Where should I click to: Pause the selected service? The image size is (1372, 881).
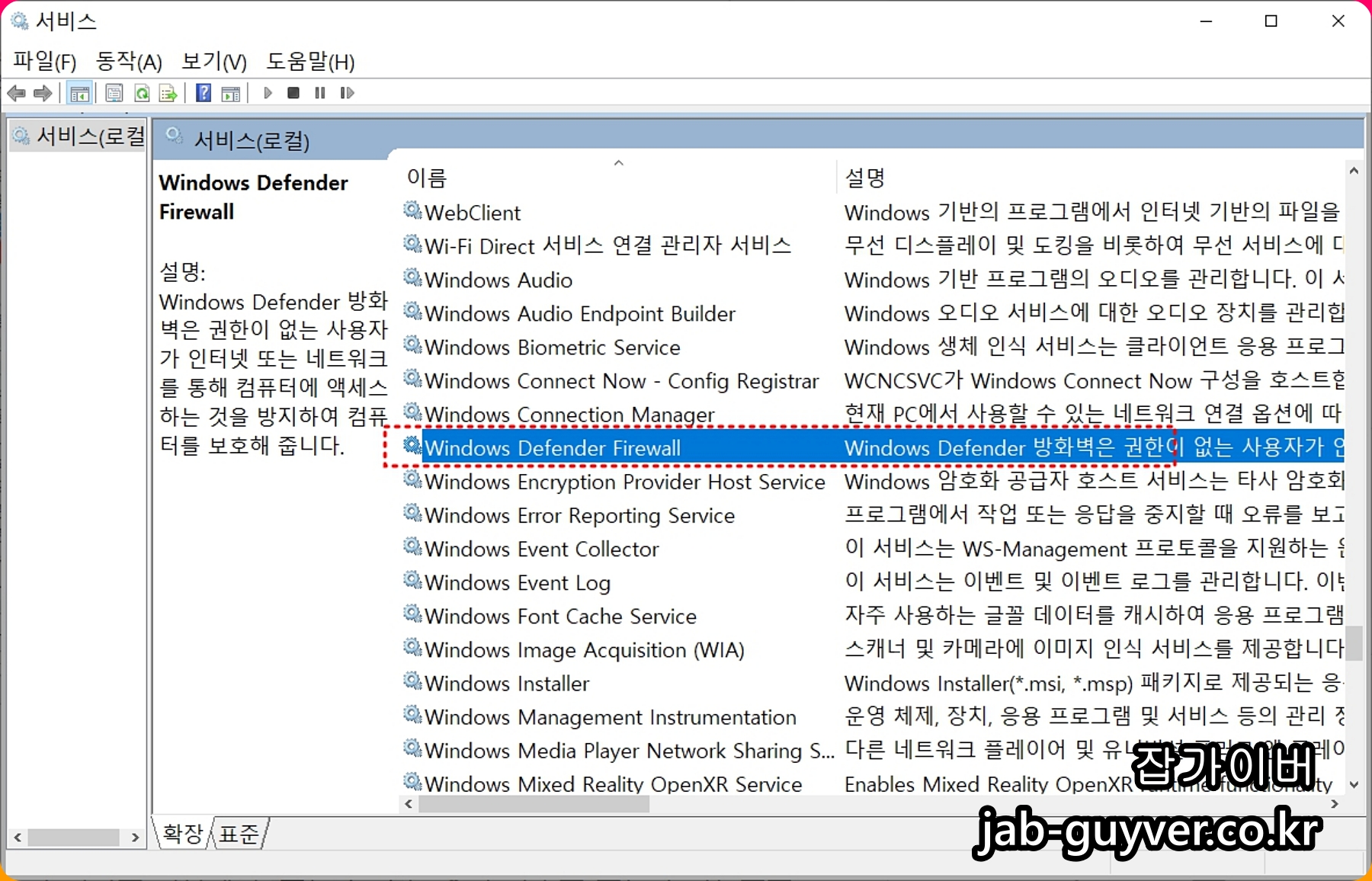(319, 93)
